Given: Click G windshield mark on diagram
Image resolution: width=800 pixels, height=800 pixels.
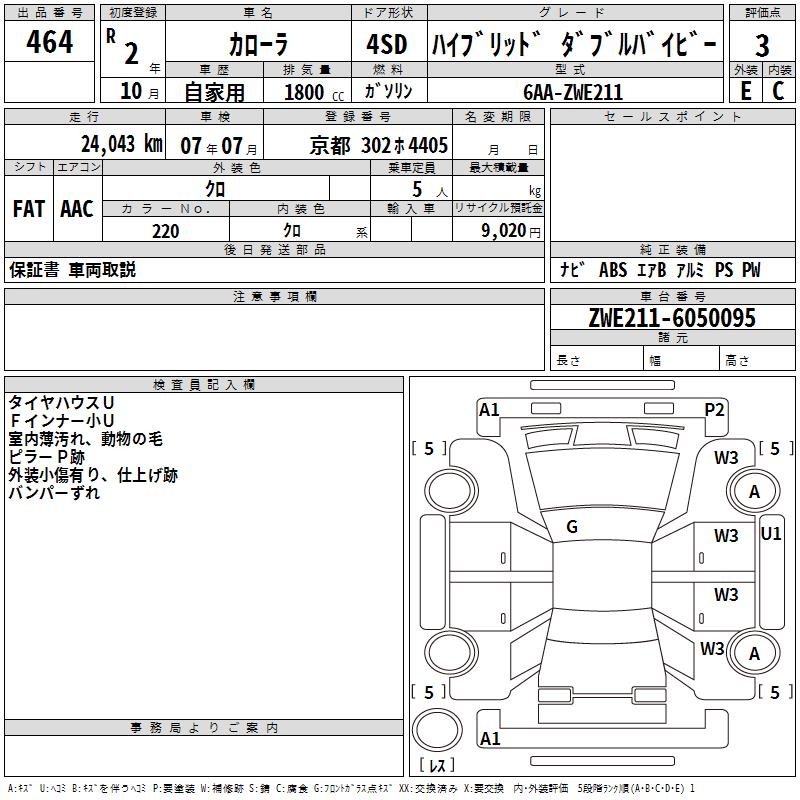Looking at the screenshot, I should click(572, 527).
